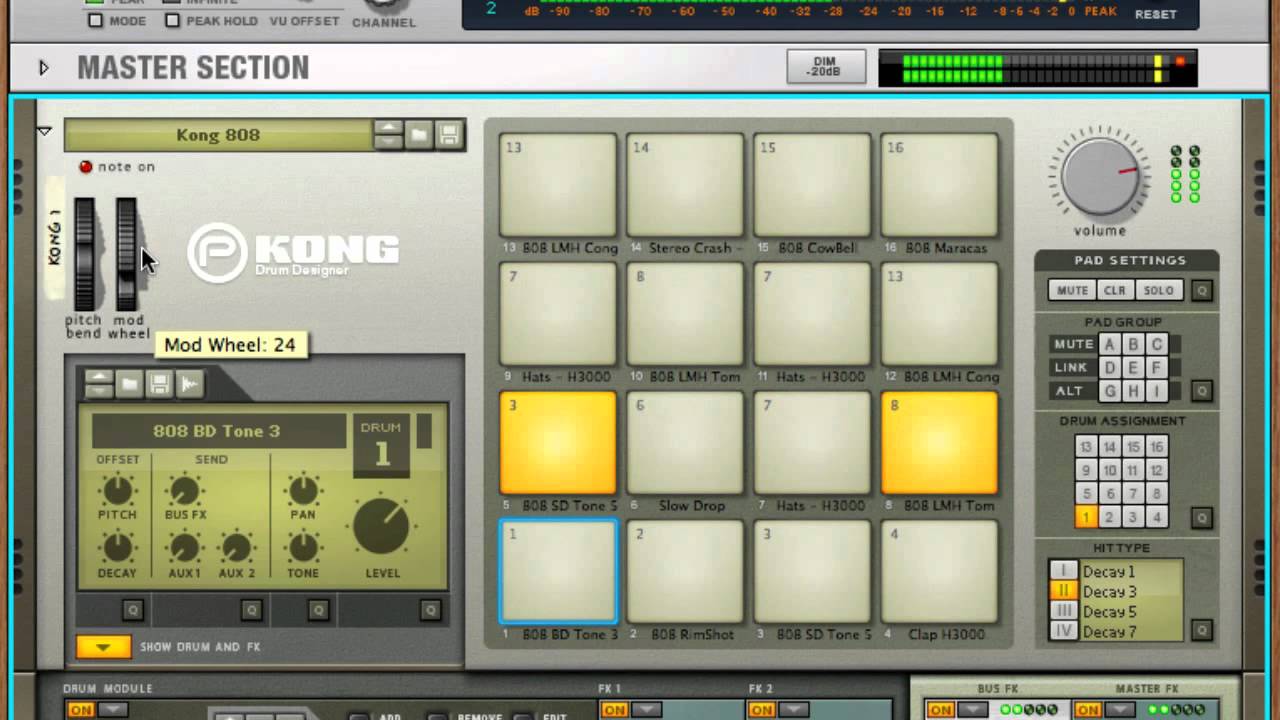
Task: Open the Kong 808 patch name display
Action: tap(218, 135)
